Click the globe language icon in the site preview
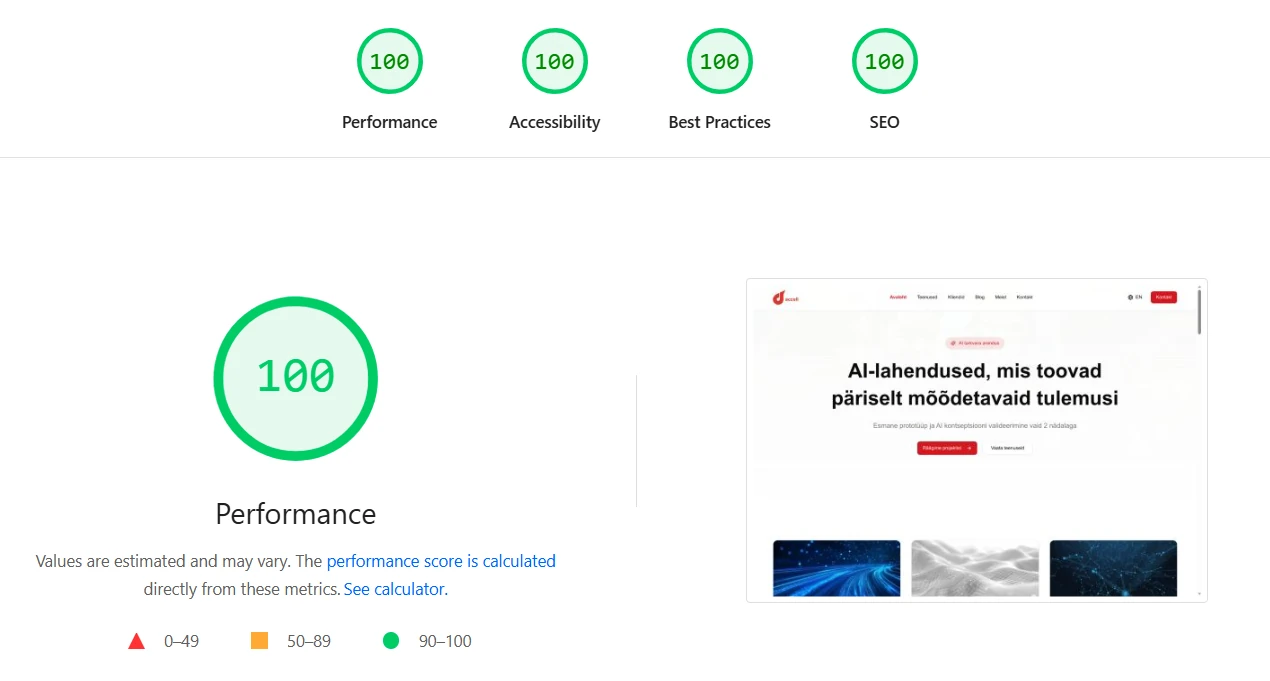 tap(1131, 296)
